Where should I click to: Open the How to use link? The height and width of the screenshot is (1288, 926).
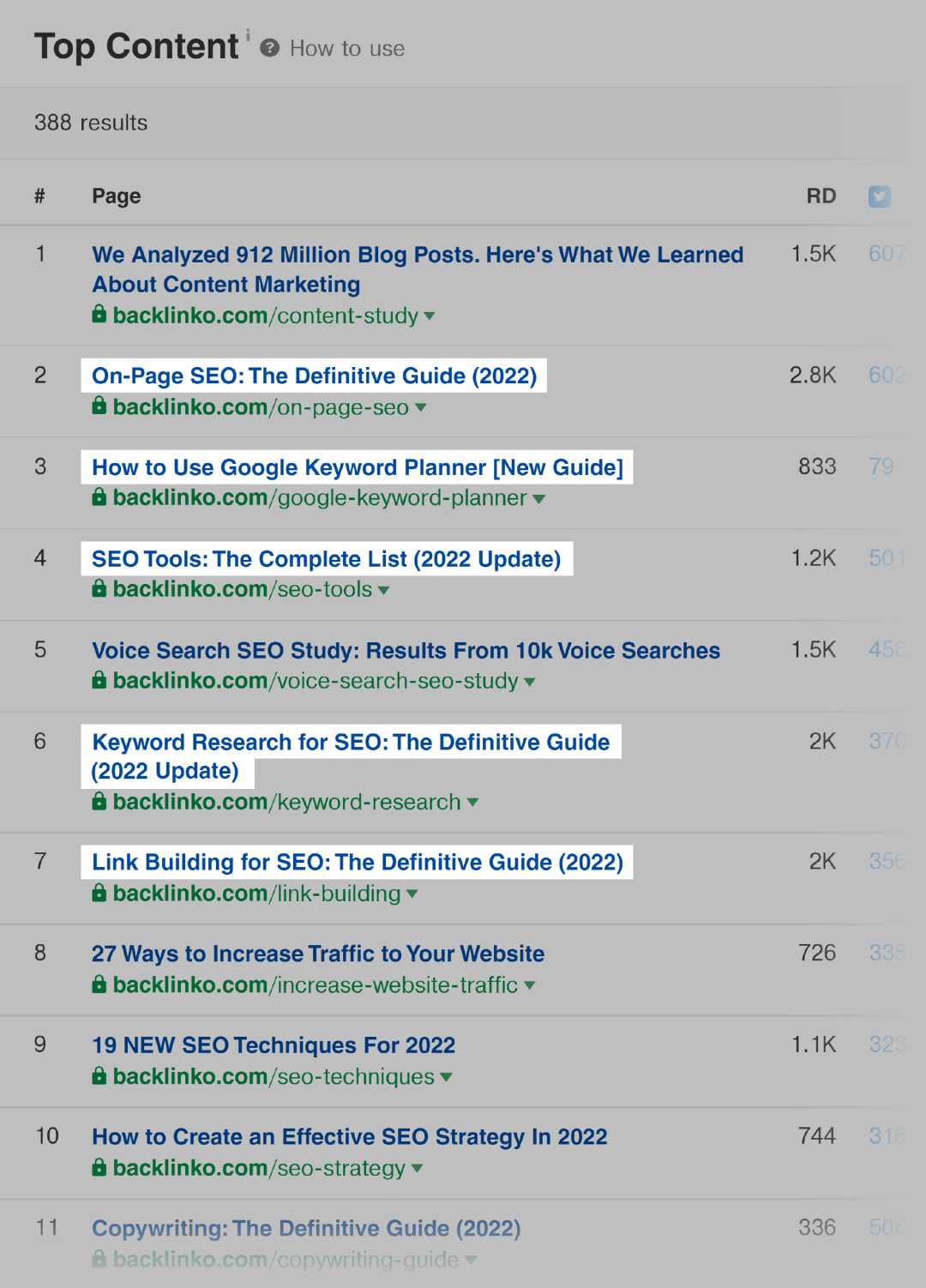pos(347,49)
